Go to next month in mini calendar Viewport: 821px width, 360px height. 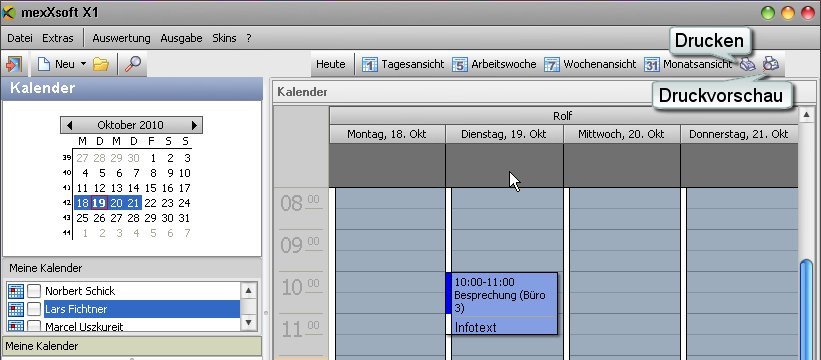(194, 125)
